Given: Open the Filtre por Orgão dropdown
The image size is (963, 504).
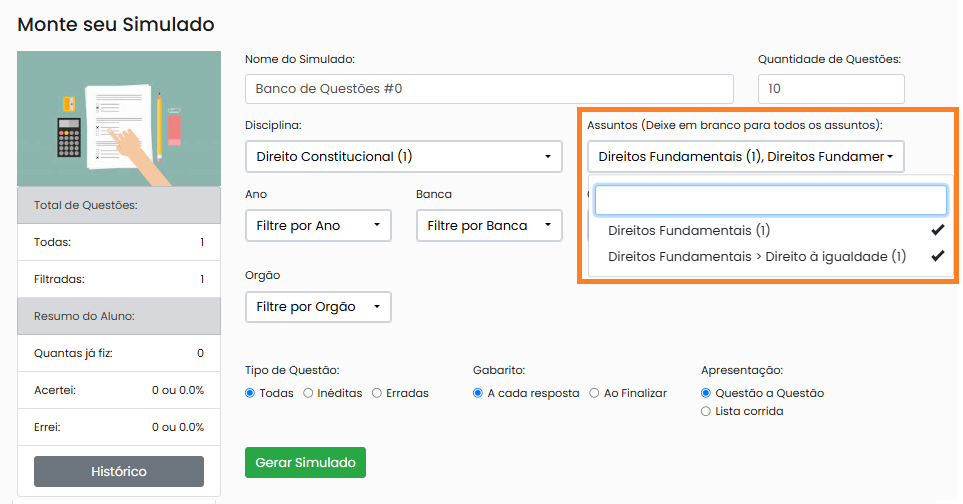Looking at the screenshot, I should pos(318,307).
